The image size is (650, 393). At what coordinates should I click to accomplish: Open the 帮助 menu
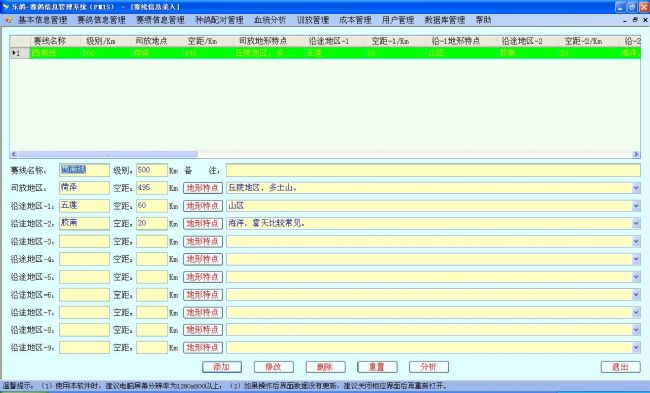[483, 20]
